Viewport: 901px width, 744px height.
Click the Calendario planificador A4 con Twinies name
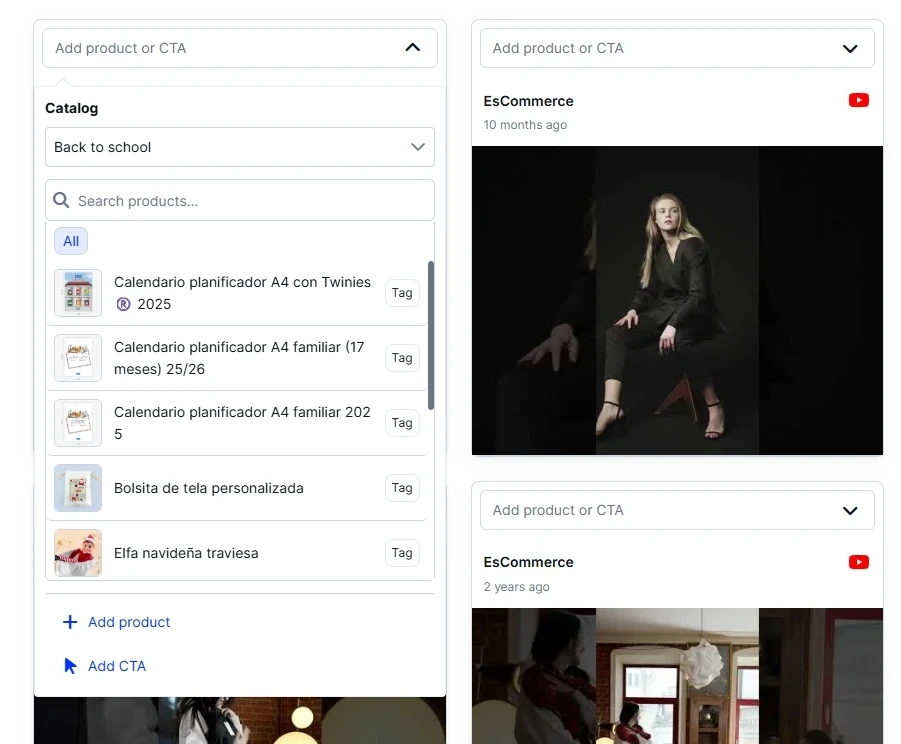click(242, 293)
